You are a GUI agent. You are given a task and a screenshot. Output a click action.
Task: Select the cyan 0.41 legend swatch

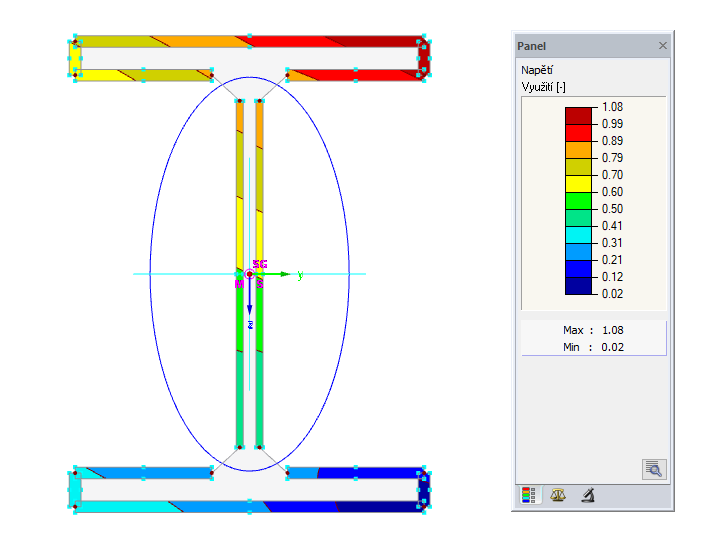tap(578, 235)
